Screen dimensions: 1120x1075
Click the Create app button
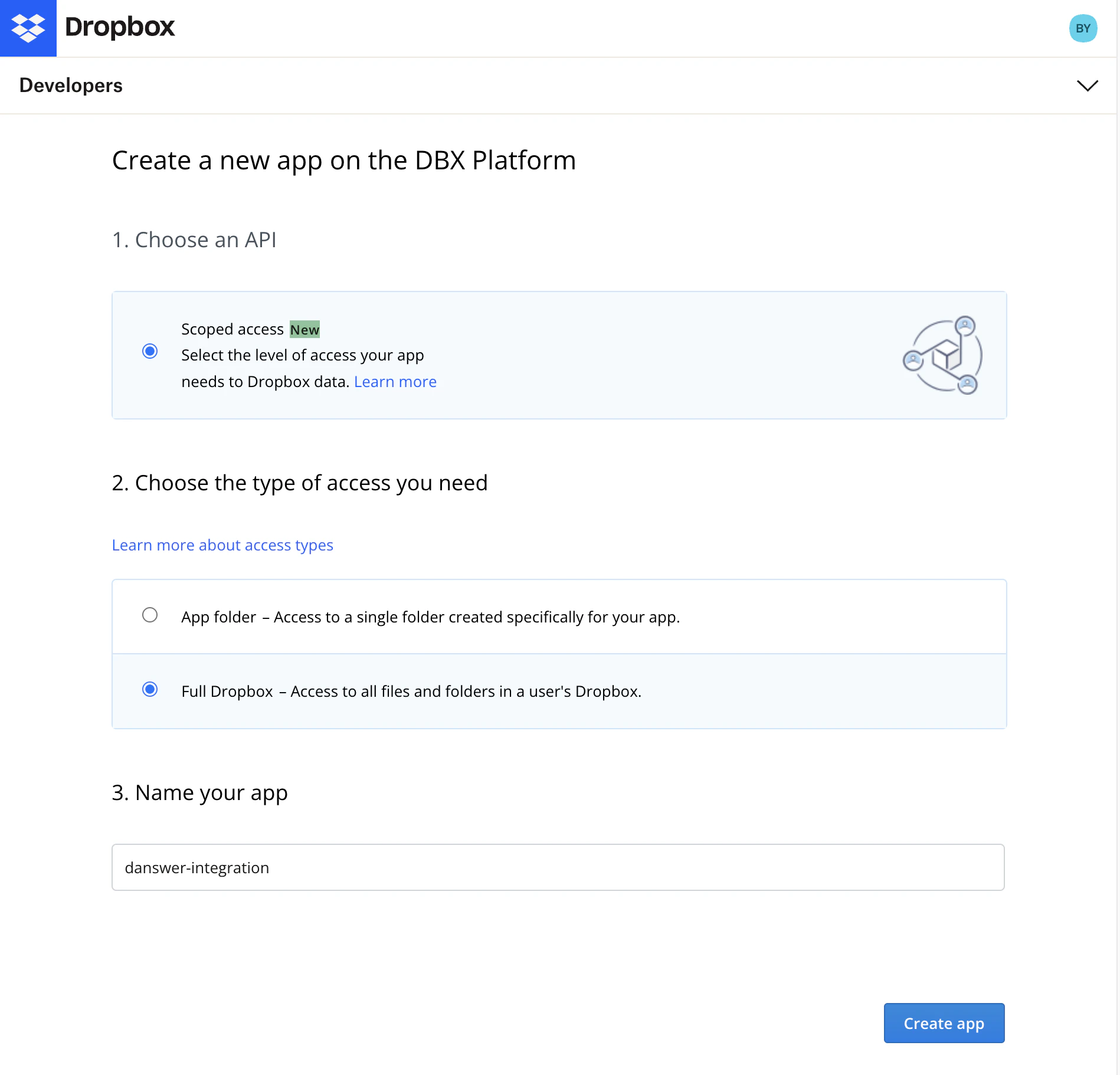(943, 1023)
